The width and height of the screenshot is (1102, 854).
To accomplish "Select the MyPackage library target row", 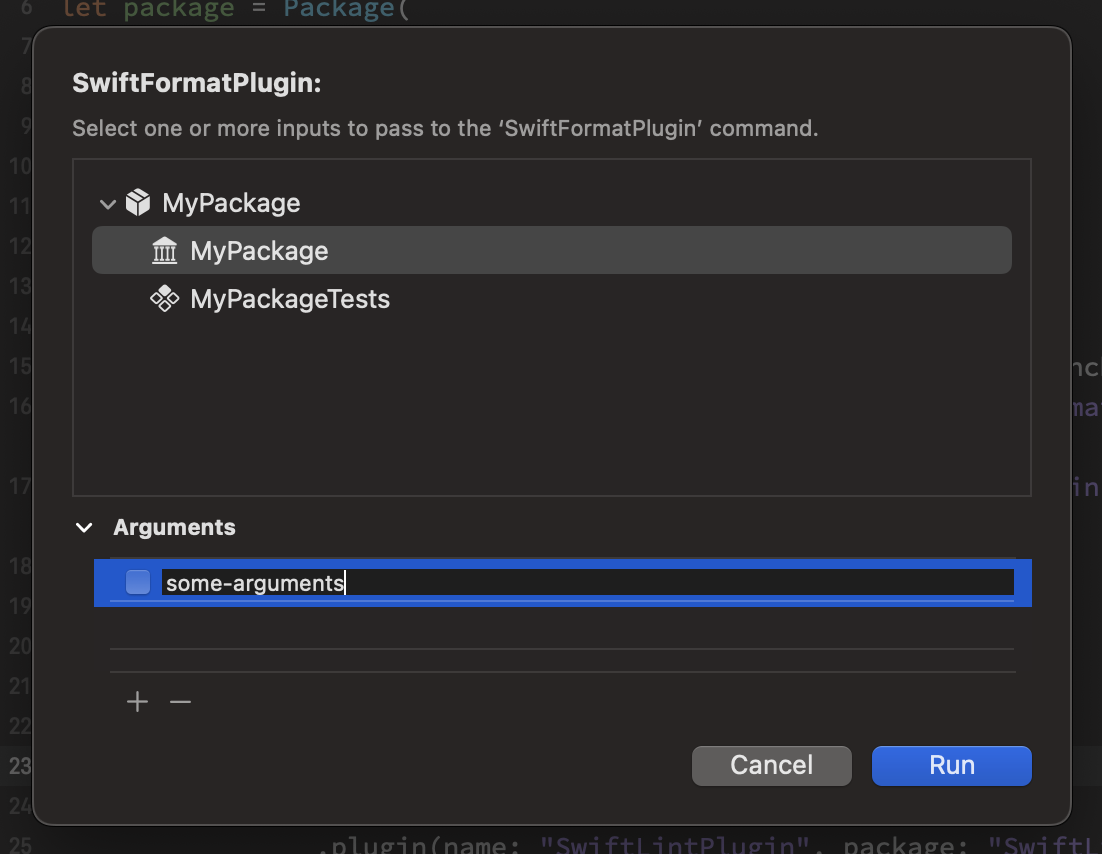I will pyautogui.click(x=552, y=250).
